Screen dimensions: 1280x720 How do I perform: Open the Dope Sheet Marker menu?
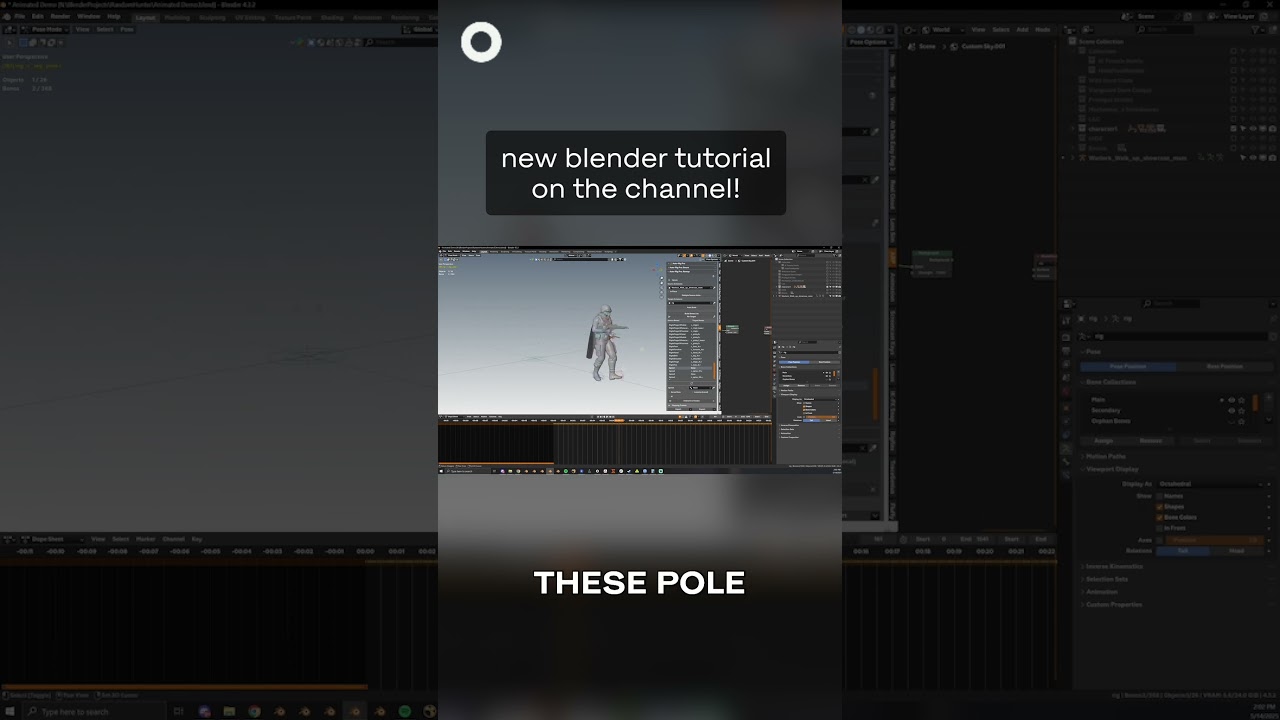tap(146, 539)
